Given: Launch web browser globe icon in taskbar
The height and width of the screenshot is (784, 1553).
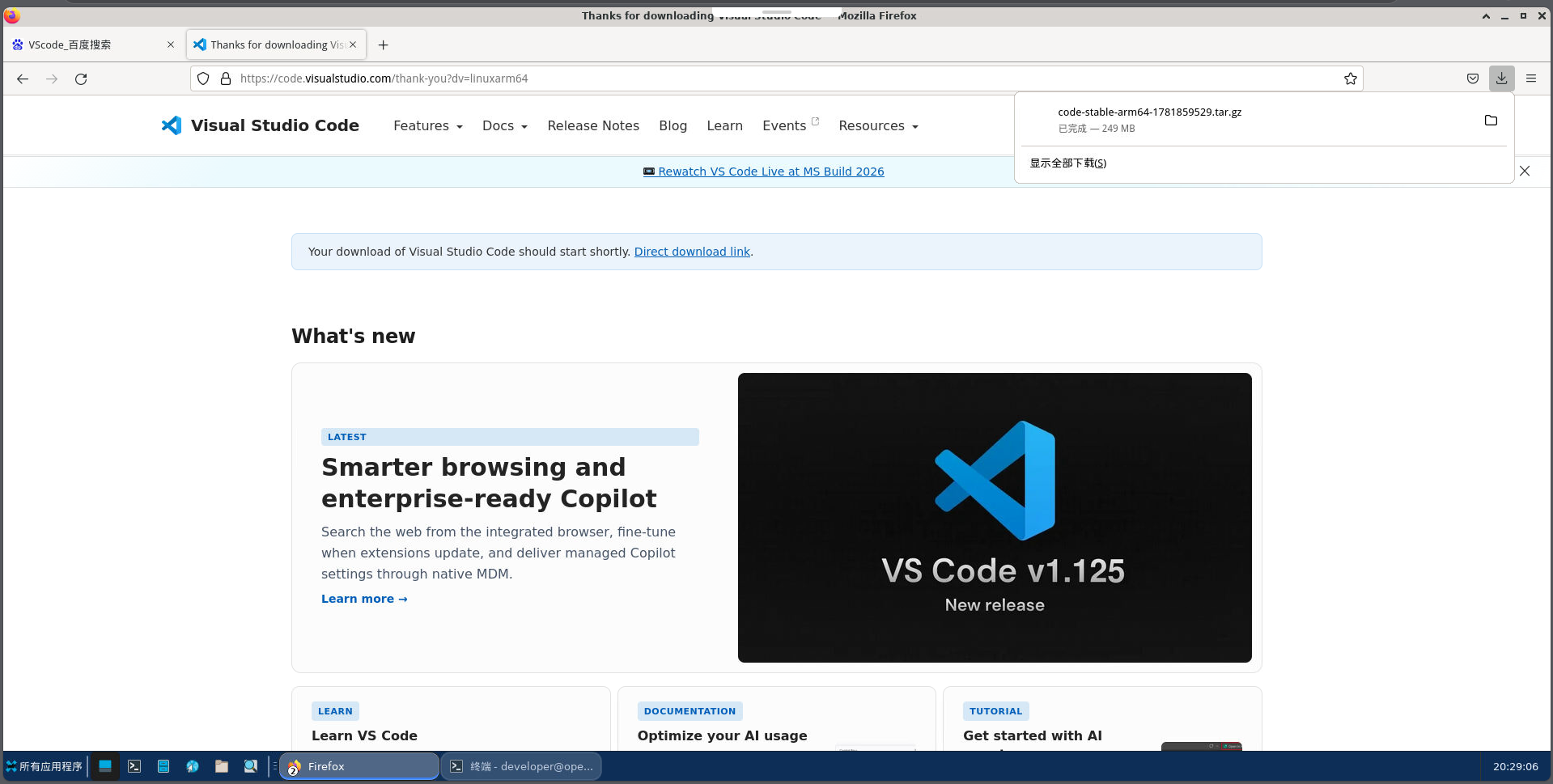Looking at the screenshot, I should (x=193, y=766).
